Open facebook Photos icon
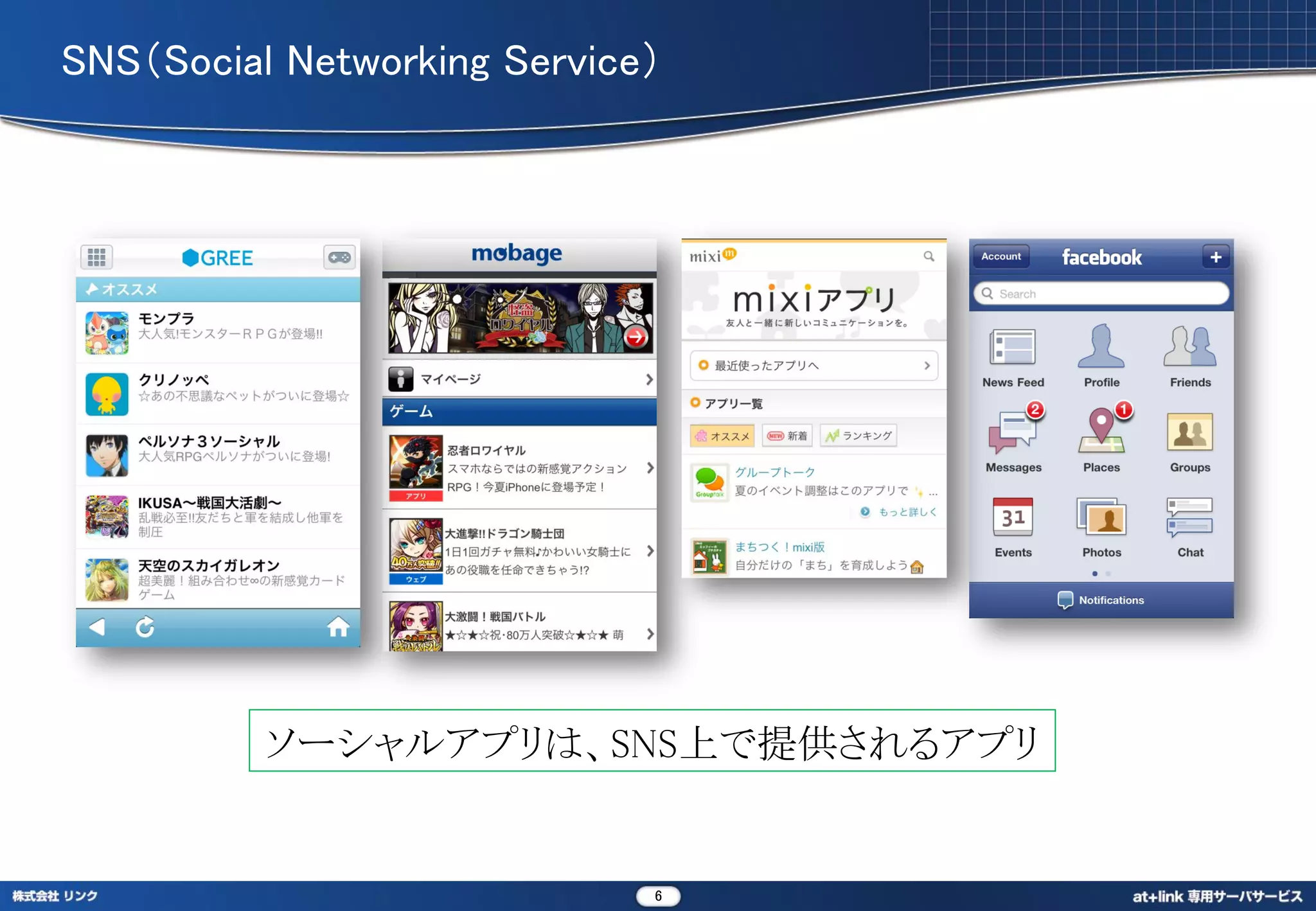Image resolution: width=1316 pixels, height=911 pixels. [1101, 517]
